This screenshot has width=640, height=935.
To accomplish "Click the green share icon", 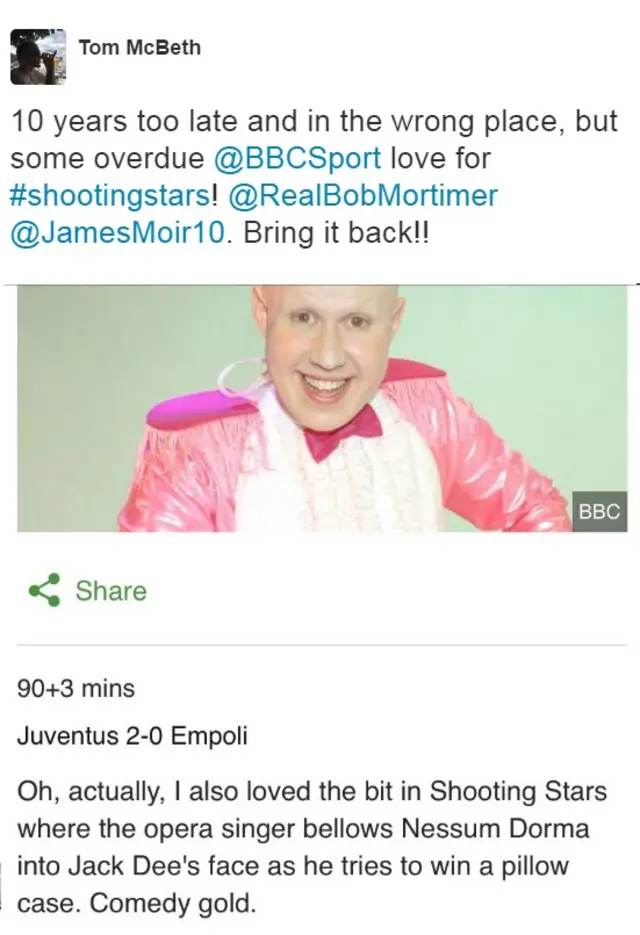I will (x=45, y=590).
